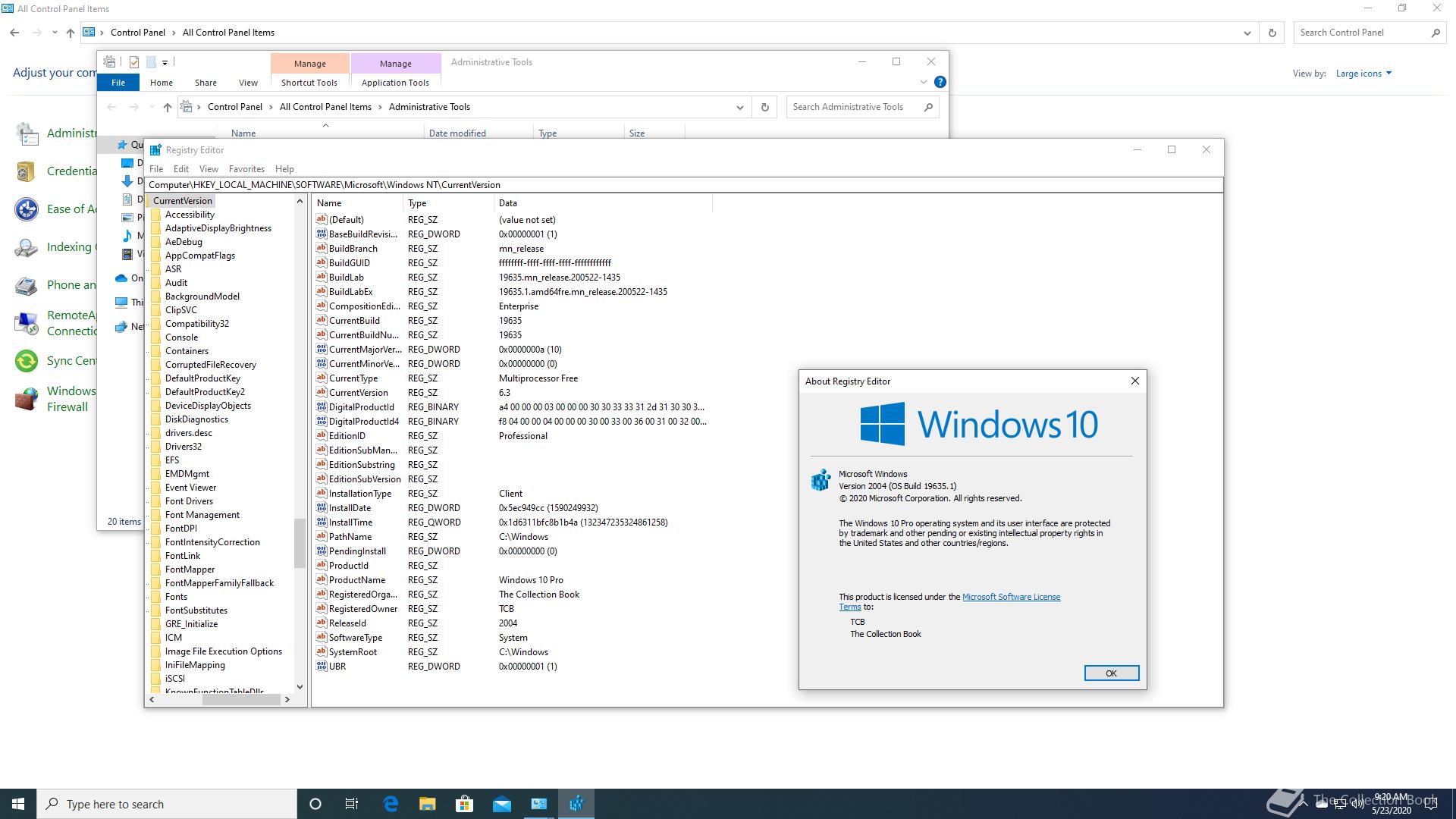The height and width of the screenshot is (819, 1456).
Task: Open the Favorites menu in Registry Editor
Action: [246, 169]
